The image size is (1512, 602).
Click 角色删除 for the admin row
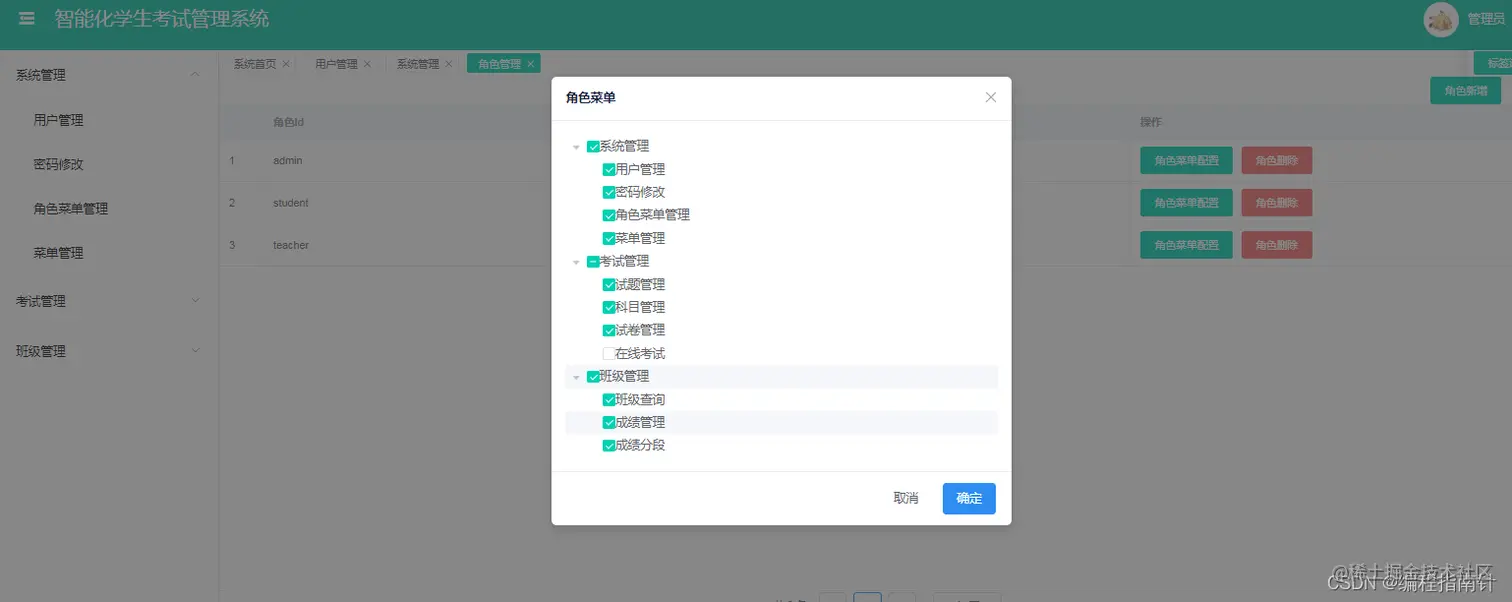(x=1277, y=160)
